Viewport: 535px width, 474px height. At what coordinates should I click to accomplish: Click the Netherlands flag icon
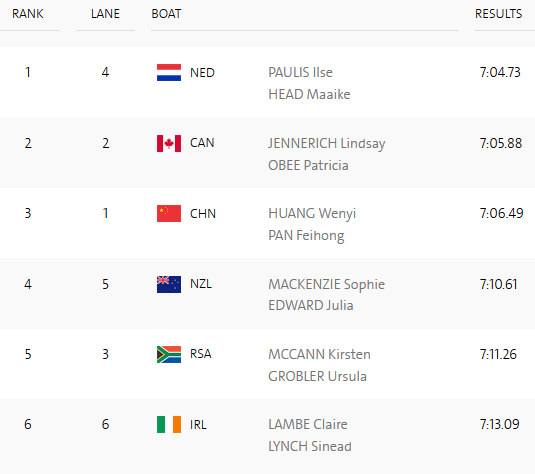169,72
